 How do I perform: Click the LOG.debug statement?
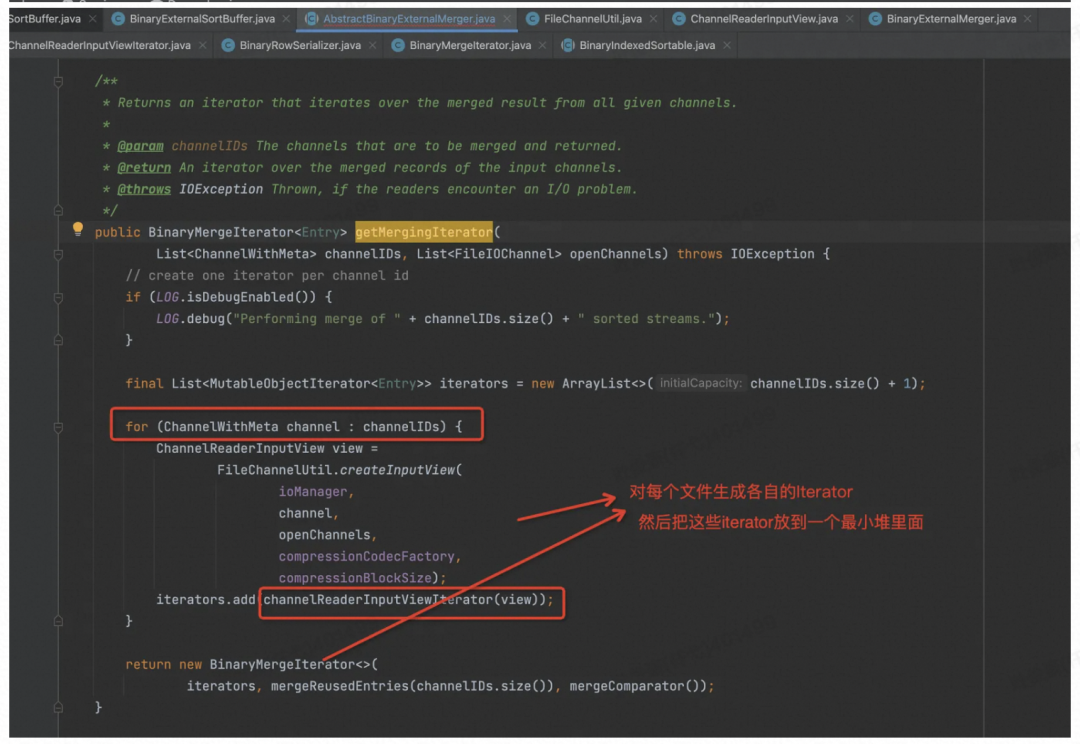click(x=442, y=318)
